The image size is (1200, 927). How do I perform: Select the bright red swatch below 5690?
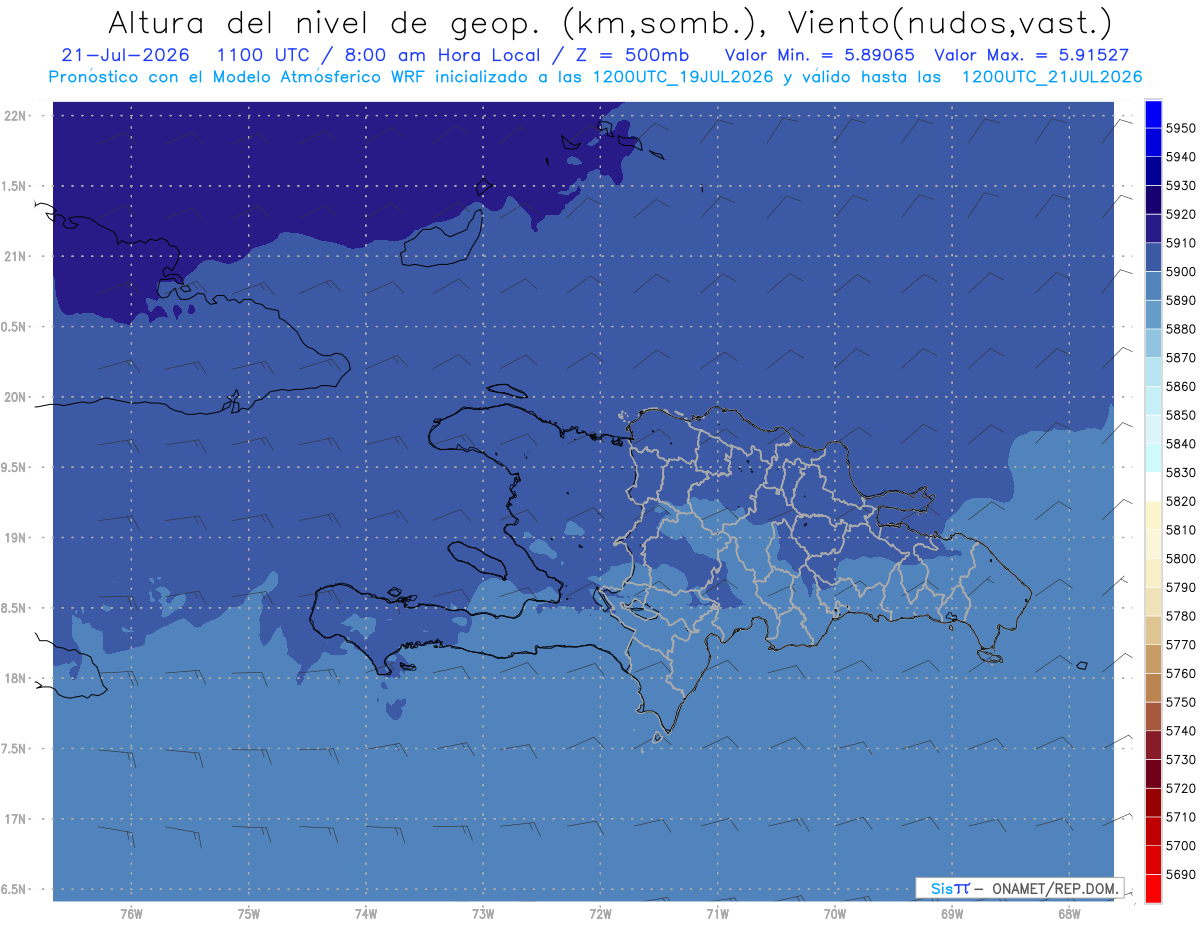(x=1152, y=889)
